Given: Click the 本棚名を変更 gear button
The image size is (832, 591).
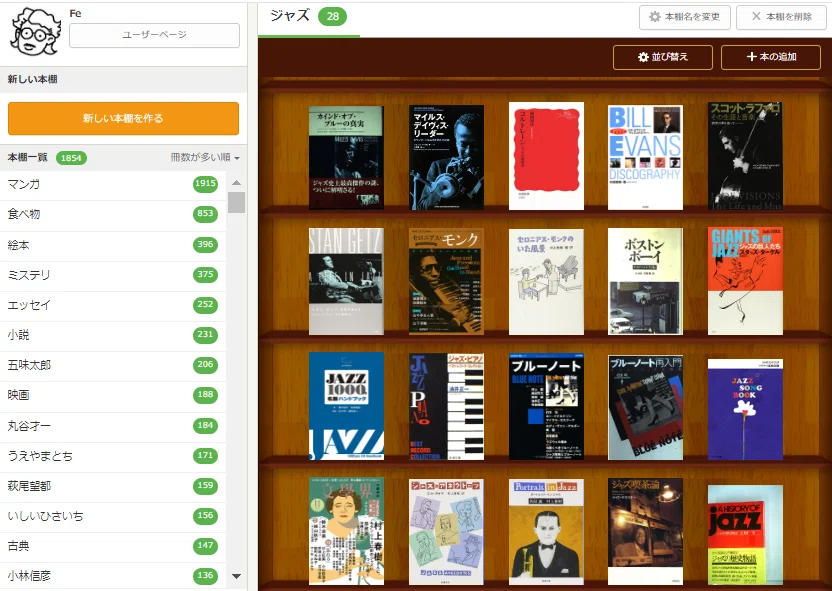Looking at the screenshot, I should click(x=684, y=18).
